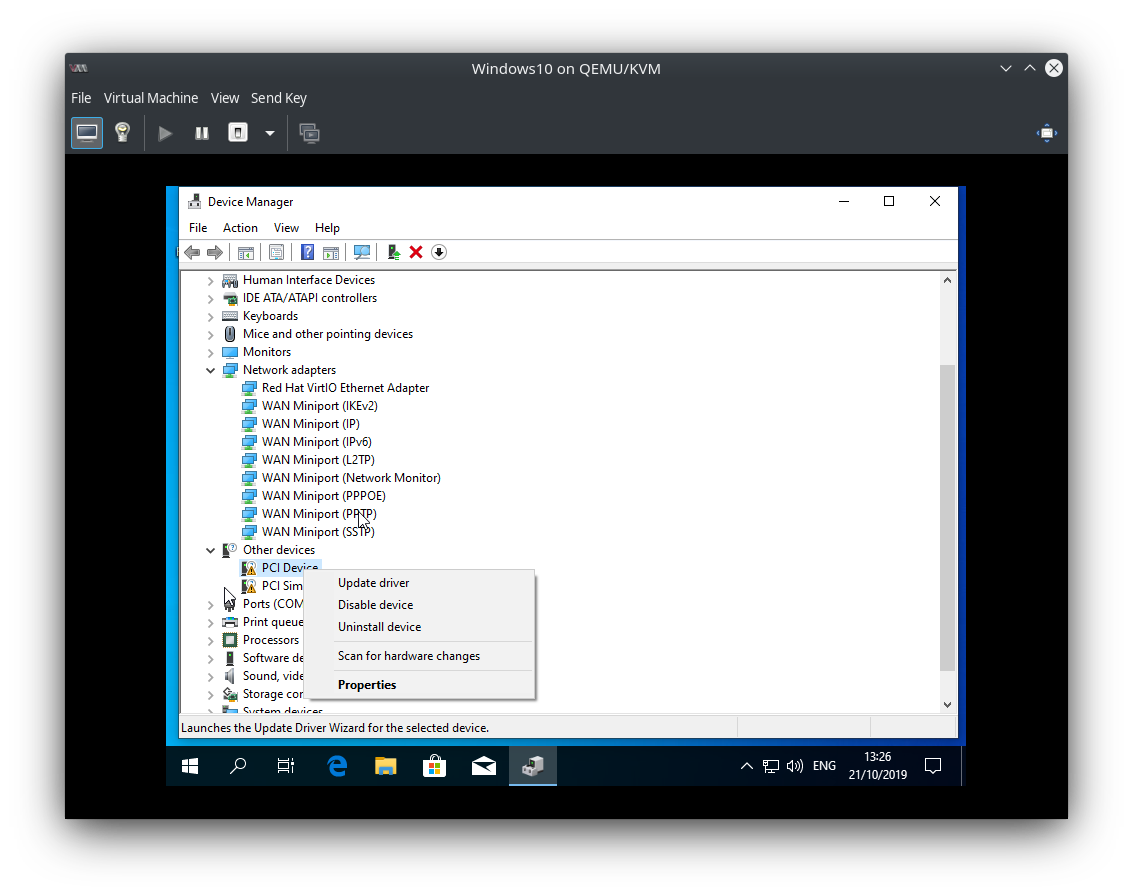1133x896 pixels.
Task: Open the Mail app from taskbar
Action: 483,766
